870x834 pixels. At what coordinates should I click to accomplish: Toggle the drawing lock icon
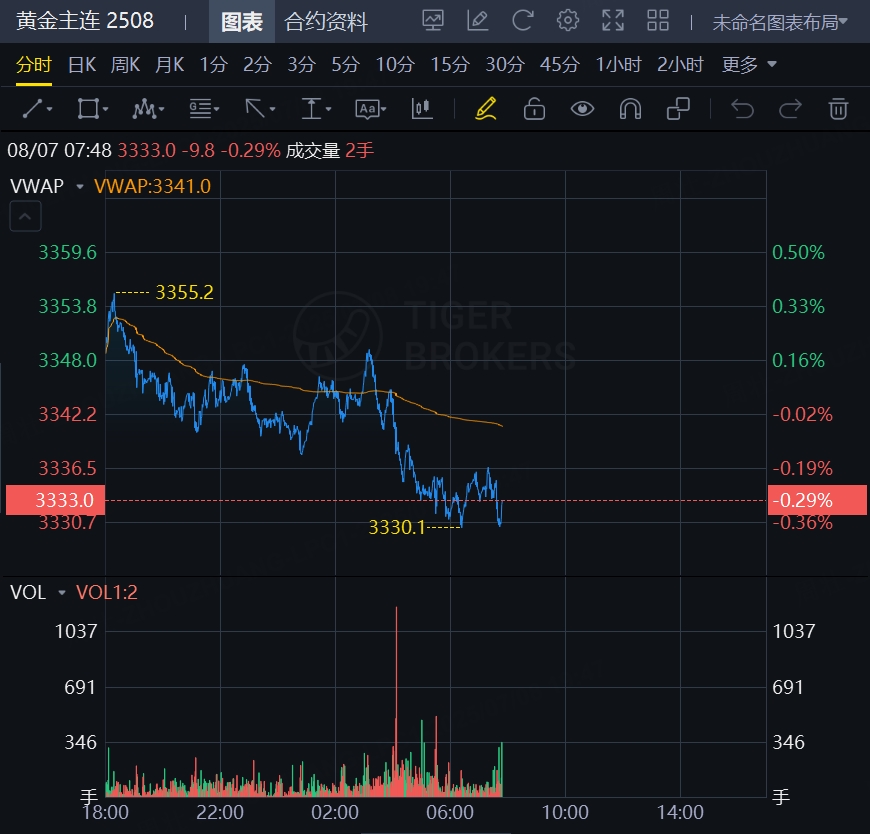pos(534,108)
